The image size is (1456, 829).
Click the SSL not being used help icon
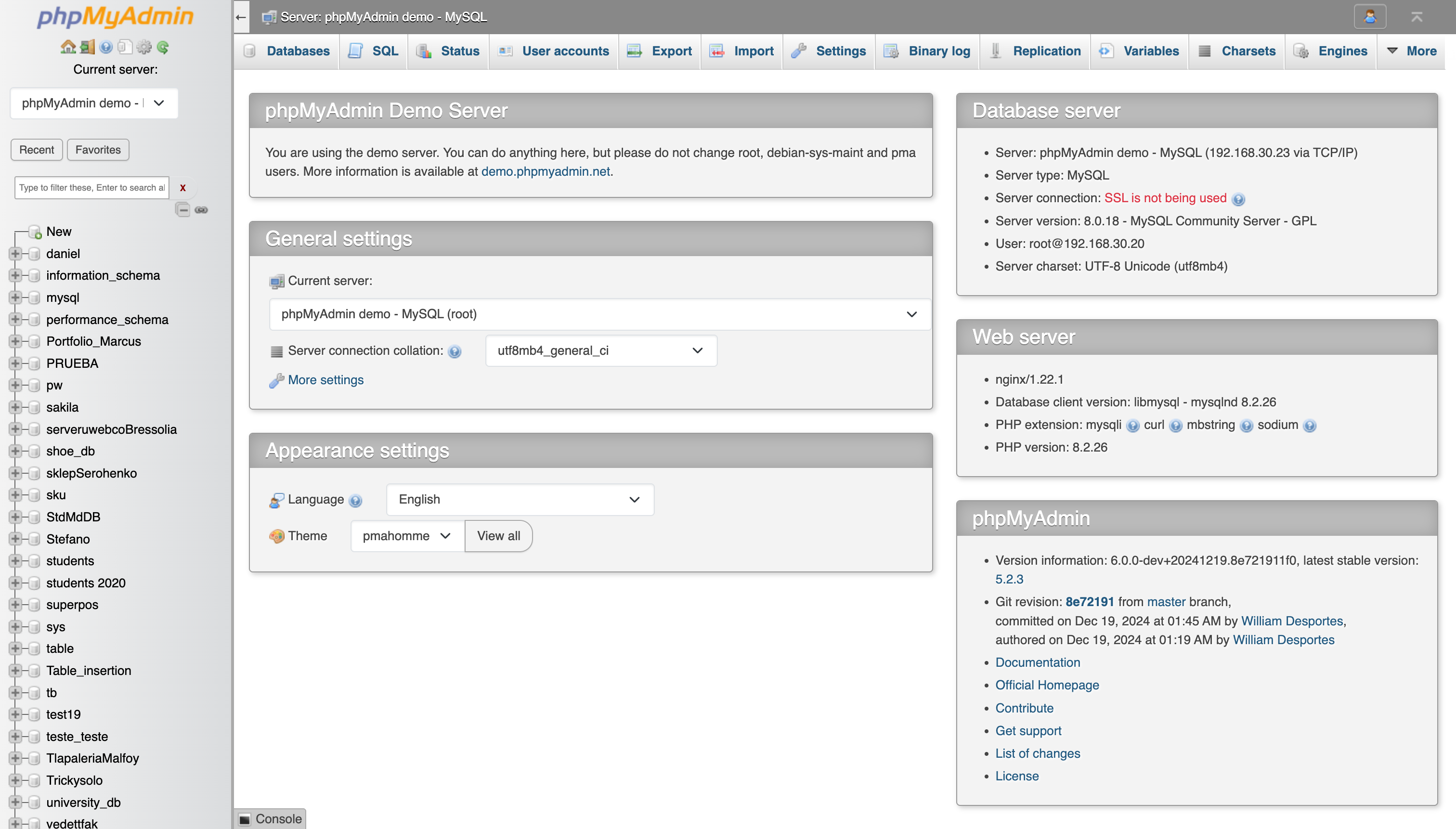[1238, 199]
